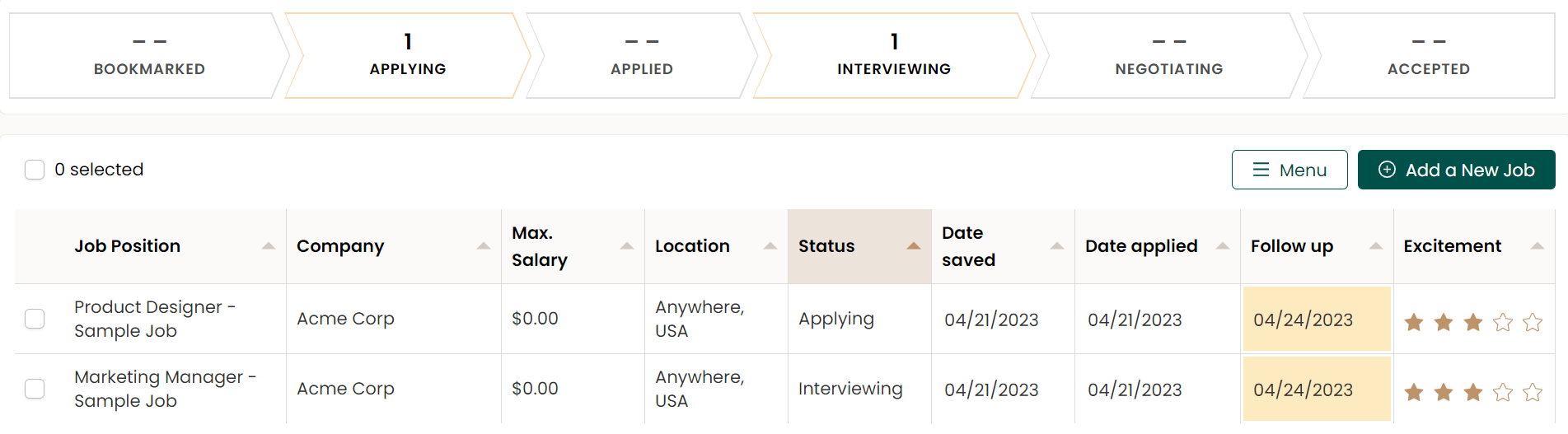The width and height of the screenshot is (1568, 434).
Task: Open Product Designer - Sample Job entry
Action: click(154, 319)
